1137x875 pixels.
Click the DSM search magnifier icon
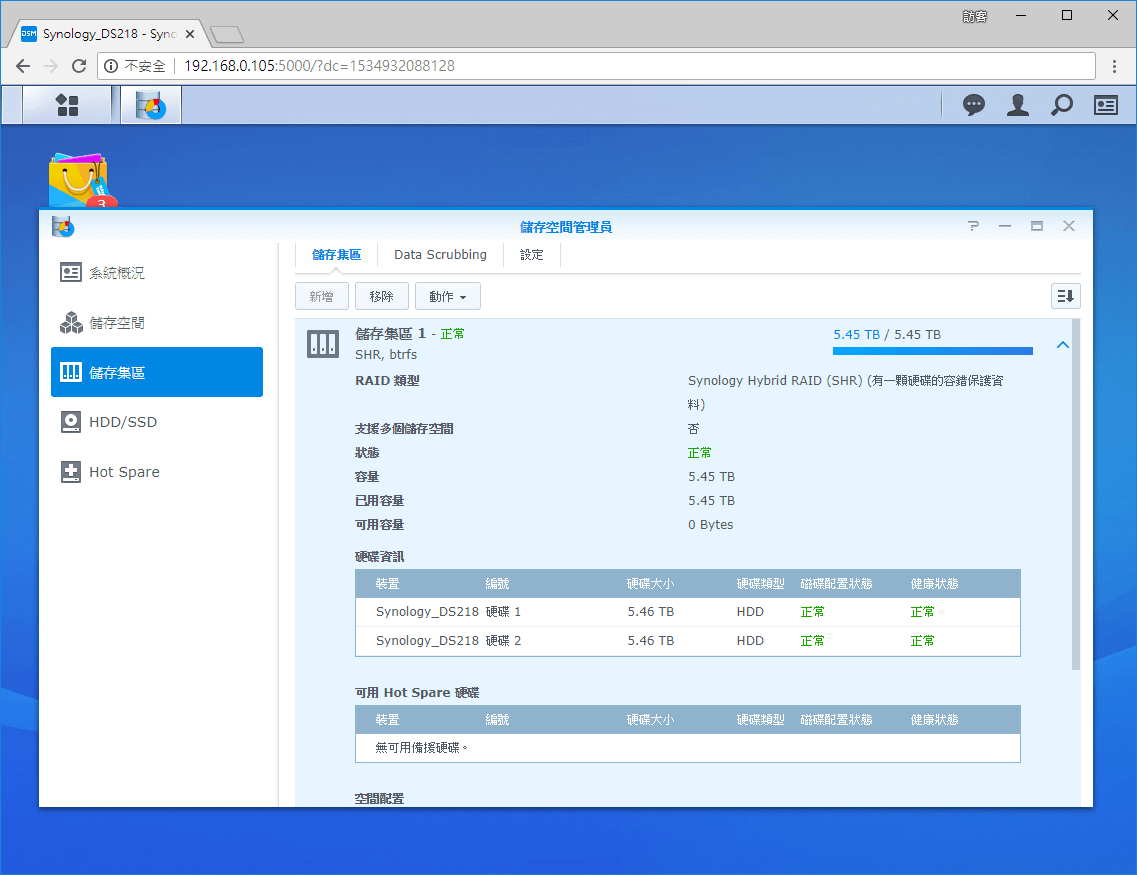1061,105
